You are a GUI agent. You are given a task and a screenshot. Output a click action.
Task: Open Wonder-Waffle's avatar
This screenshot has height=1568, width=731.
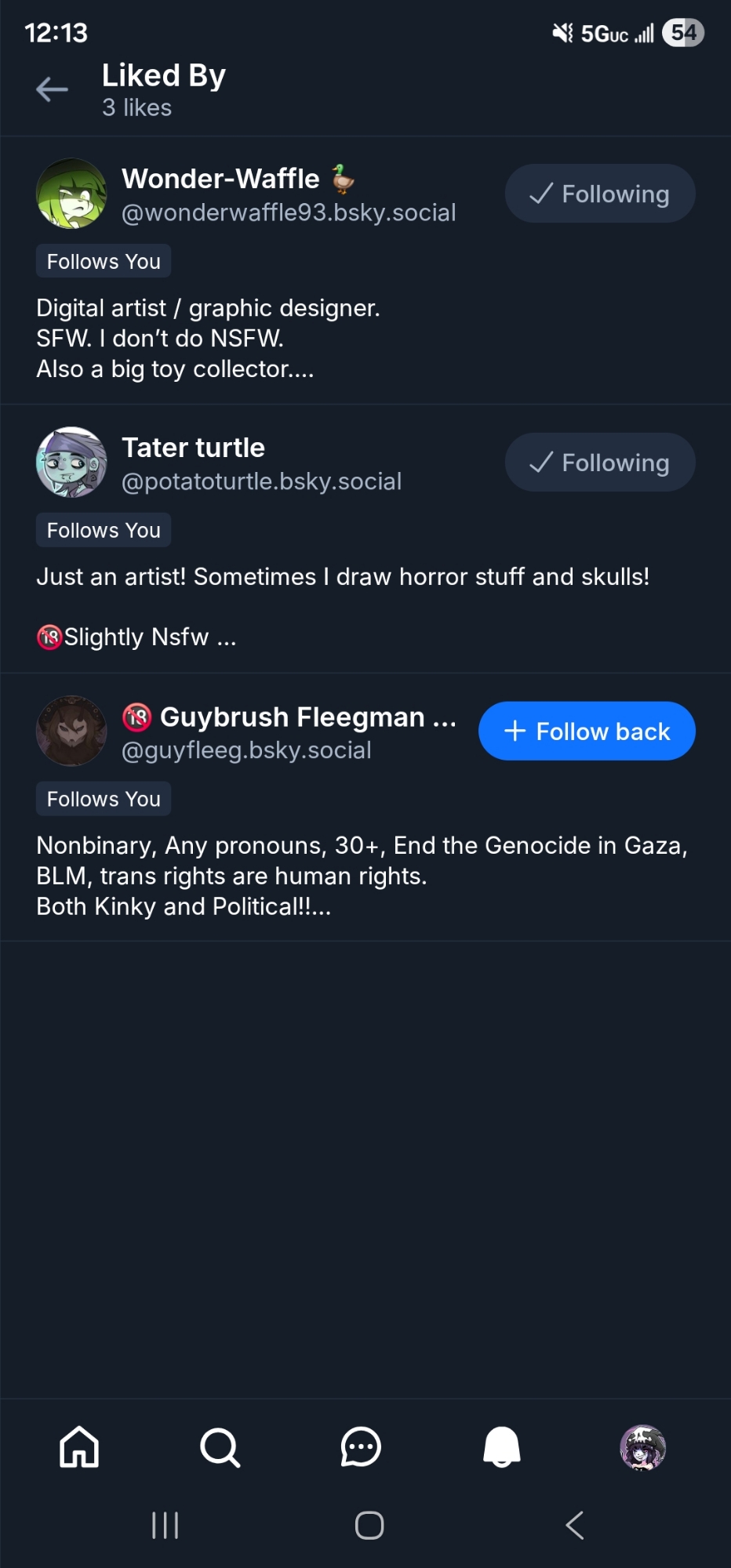pyautogui.click(x=71, y=194)
